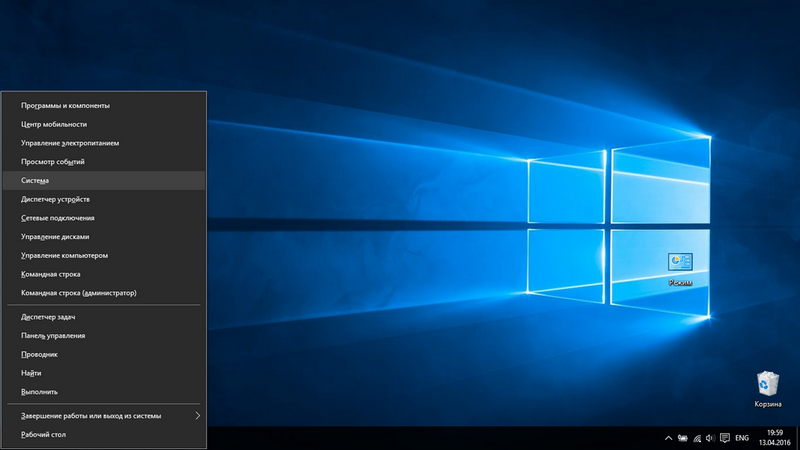800x450 pixels.
Task: Choose Найти in the menu
Action: pyautogui.click(x=104, y=373)
